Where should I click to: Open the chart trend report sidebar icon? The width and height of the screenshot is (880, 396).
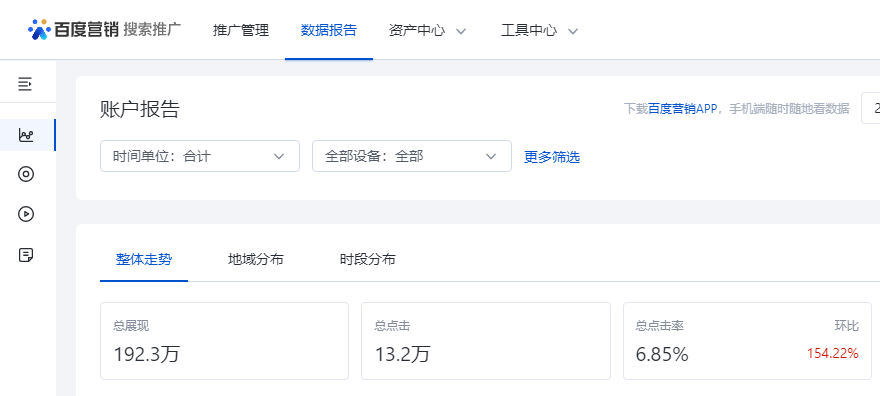pyautogui.click(x=26, y=135)
